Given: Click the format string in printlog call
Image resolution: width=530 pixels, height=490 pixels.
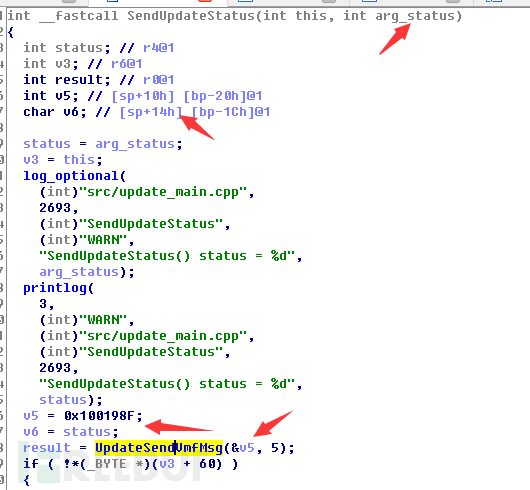Looking at the screenshot, I should 167,384.
